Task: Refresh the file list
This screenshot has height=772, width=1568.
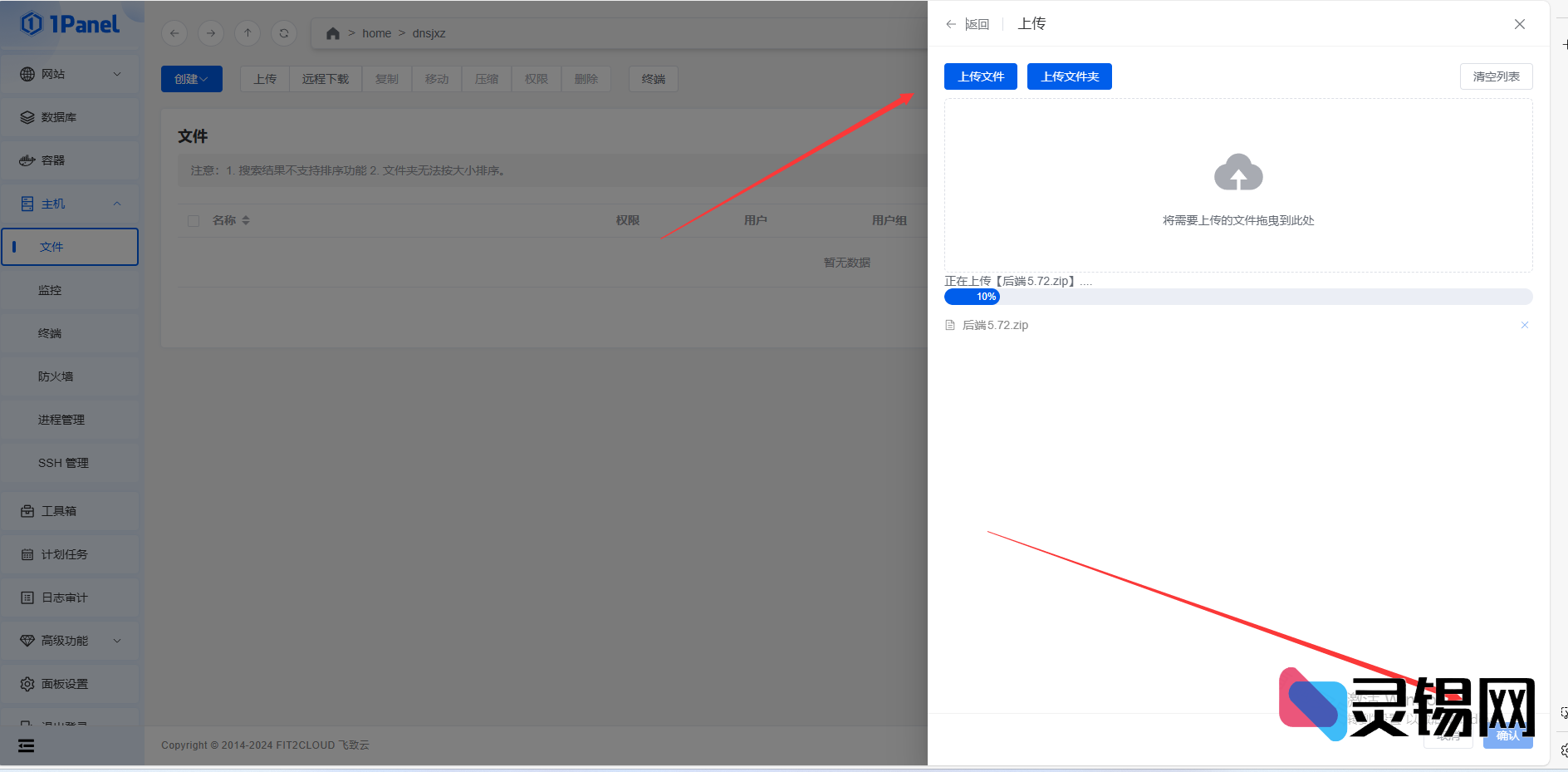Action: click(x=284, y=33)
